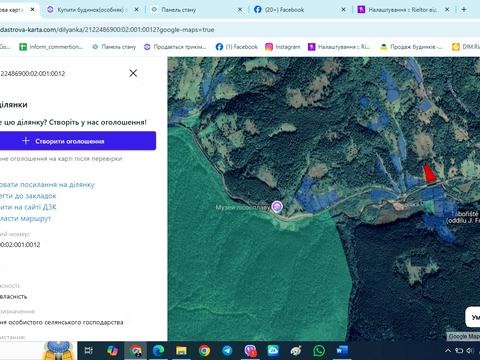Open the second Chrome taskbar icon
480x360 pixels.
[x=204, y=351]
